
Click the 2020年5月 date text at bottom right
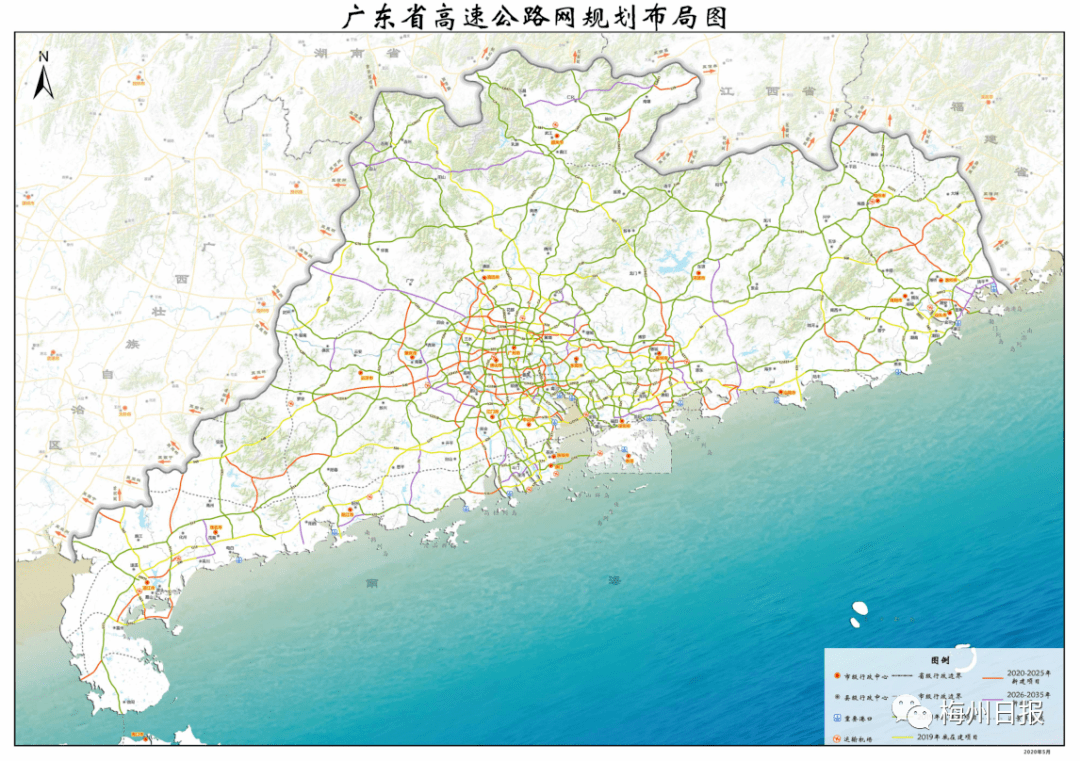pos(1037,752)
